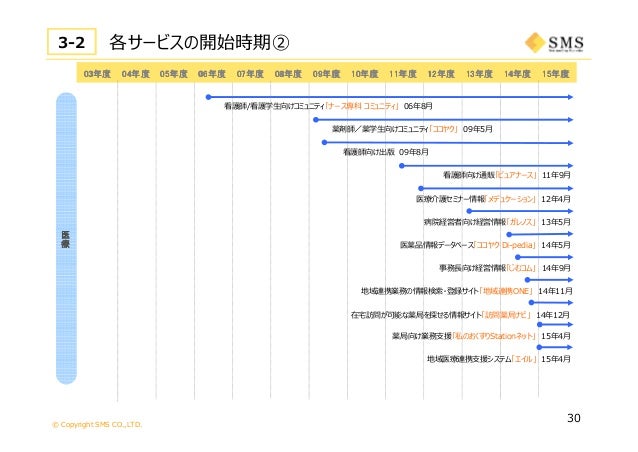
Task: Click the text 医療介護セミナー情報
Action: tap(450, 199)
